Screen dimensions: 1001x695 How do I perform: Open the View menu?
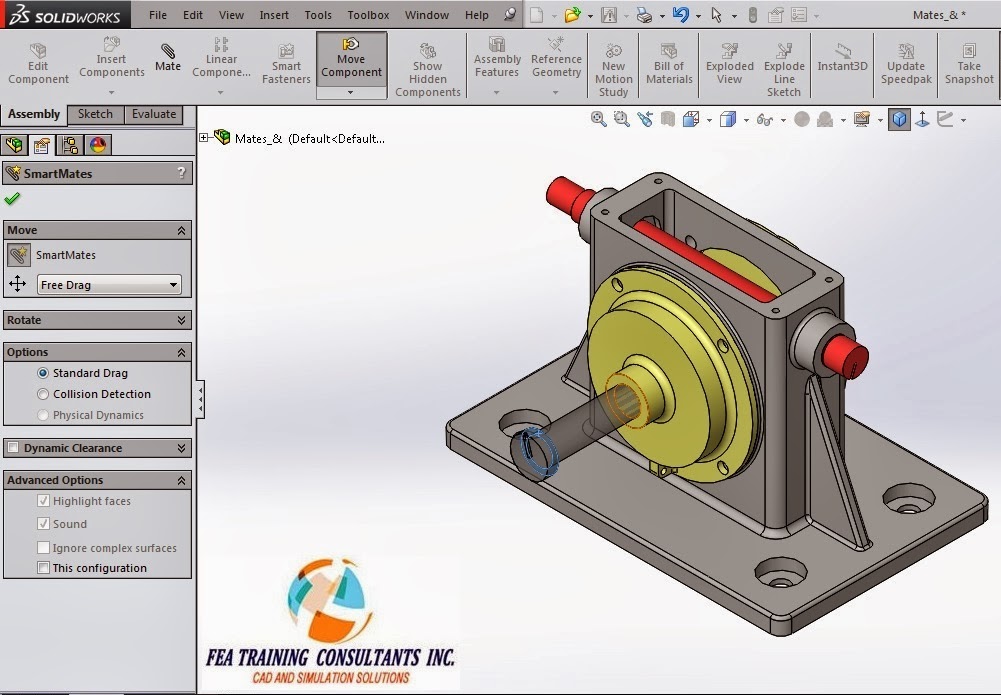tap(231, 15)
